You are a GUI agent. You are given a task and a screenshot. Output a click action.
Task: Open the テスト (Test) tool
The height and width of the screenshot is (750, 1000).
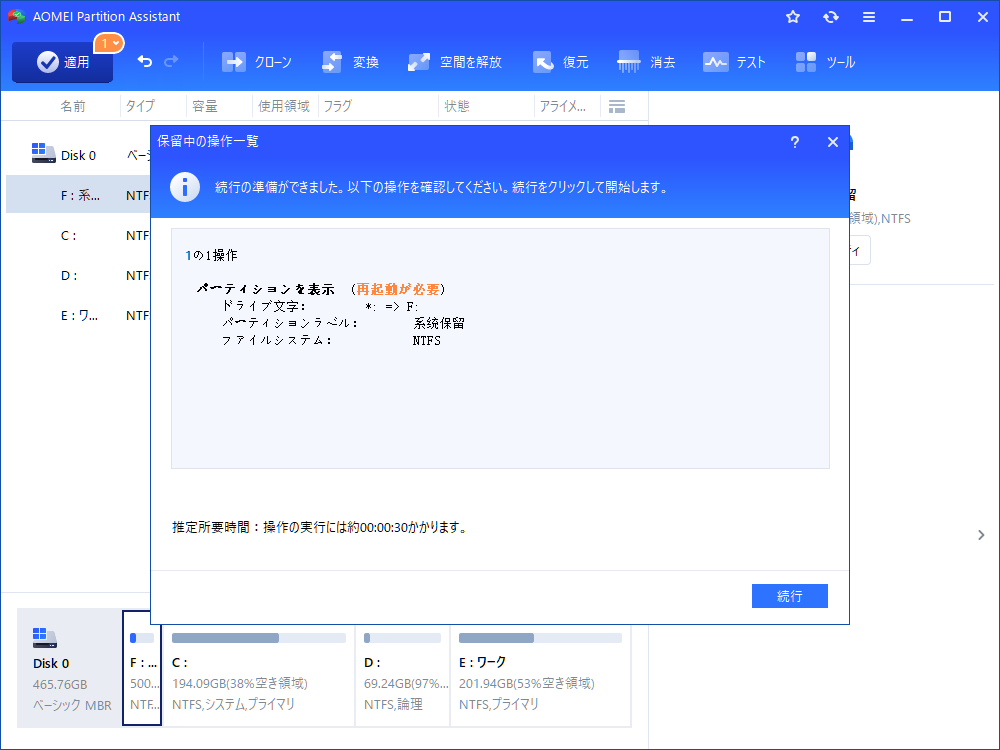point(734,62)
